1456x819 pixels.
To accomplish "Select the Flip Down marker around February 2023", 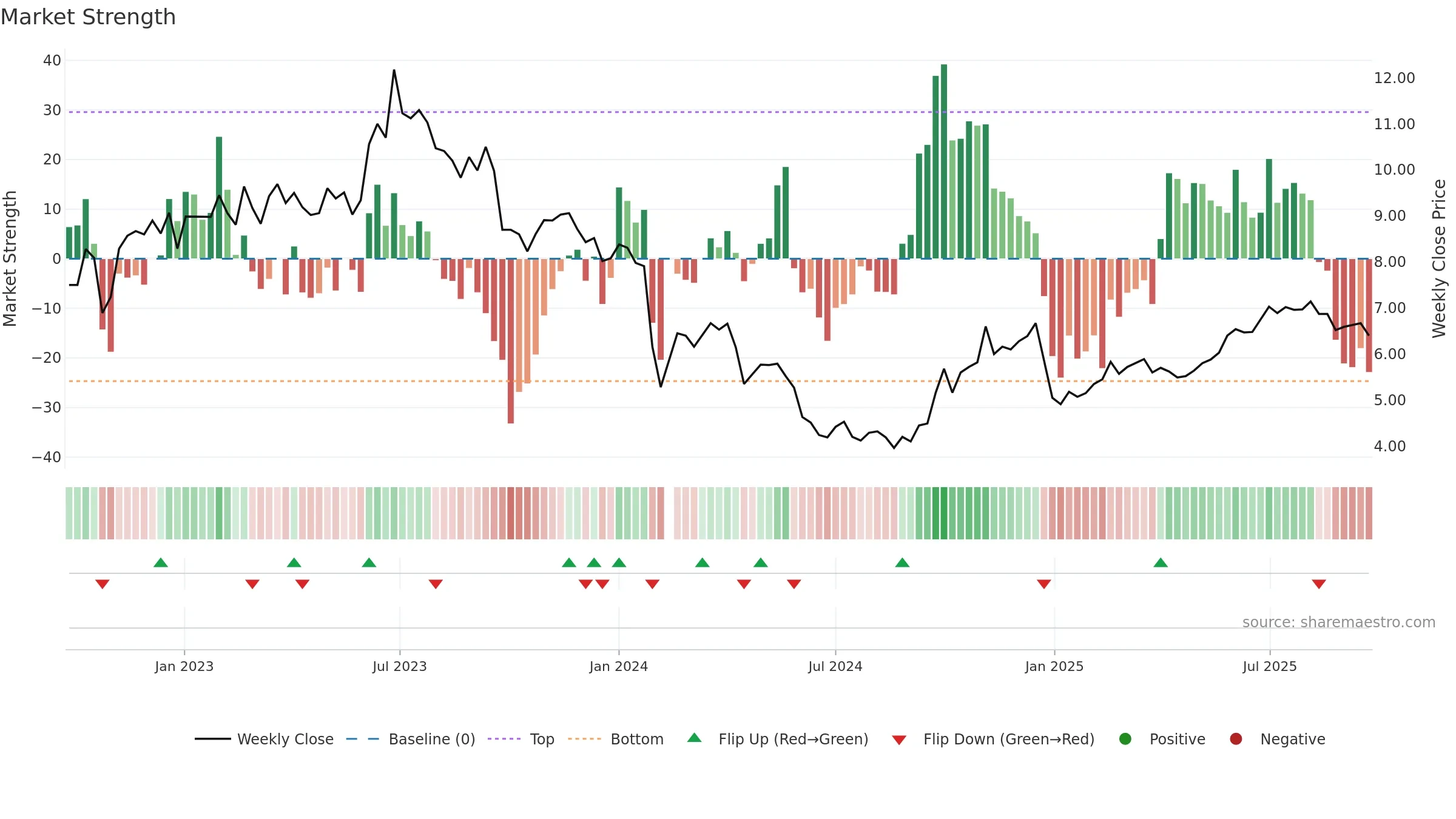I will (252, 584).
